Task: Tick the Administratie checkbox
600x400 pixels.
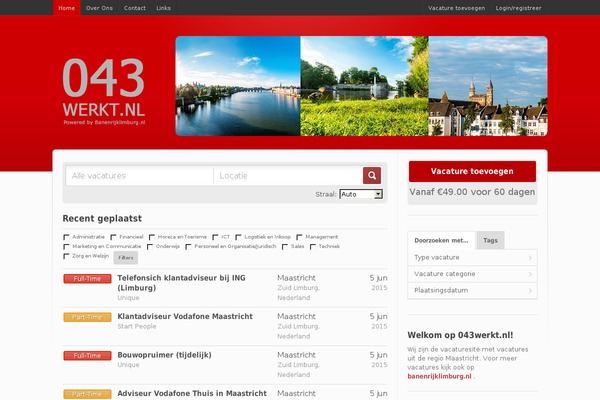Action: coord(66,237)
